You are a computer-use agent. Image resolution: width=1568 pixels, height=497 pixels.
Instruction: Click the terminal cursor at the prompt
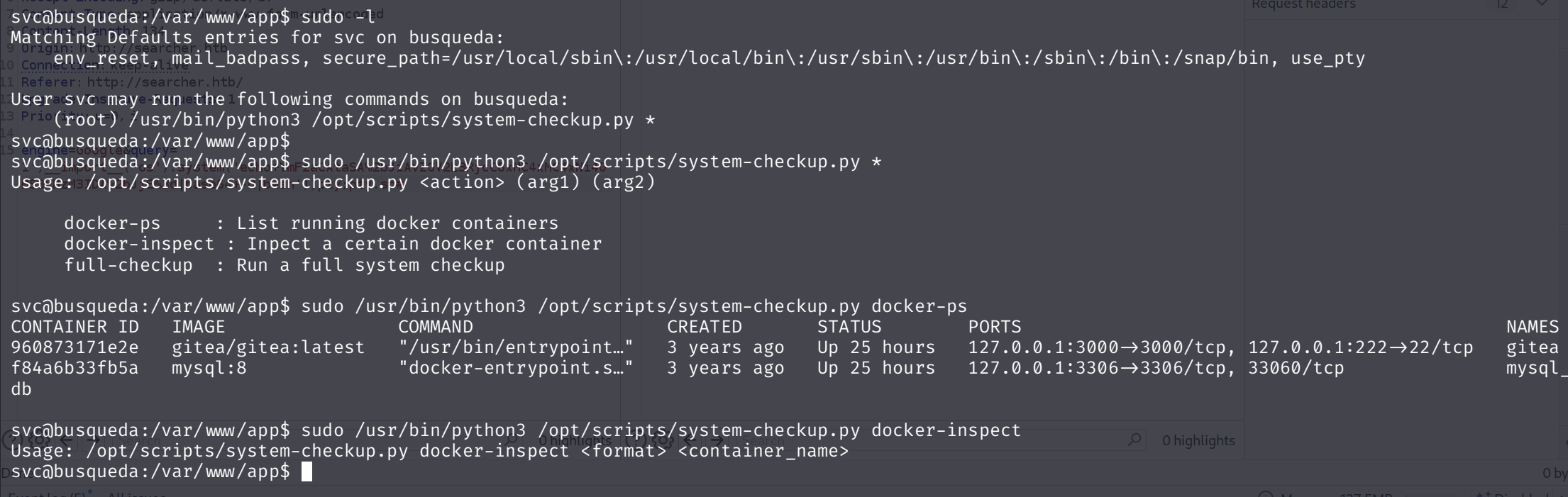[x=307, y=472]
